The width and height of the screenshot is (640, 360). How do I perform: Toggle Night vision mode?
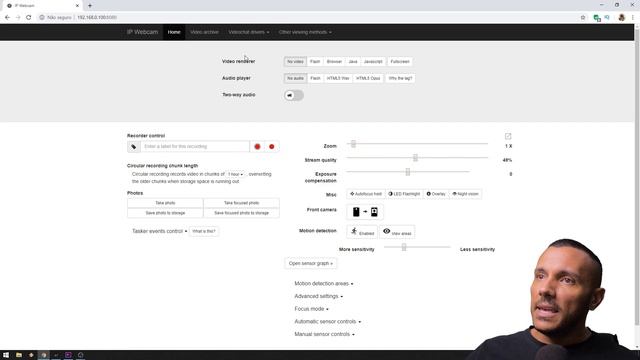click(465, 194)
